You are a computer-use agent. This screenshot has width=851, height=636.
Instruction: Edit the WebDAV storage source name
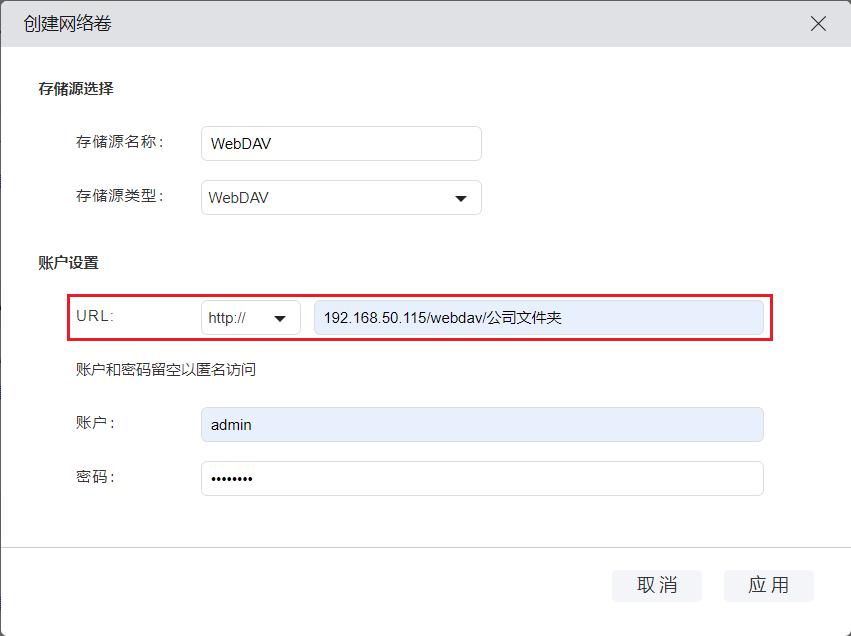click(340, 143)
